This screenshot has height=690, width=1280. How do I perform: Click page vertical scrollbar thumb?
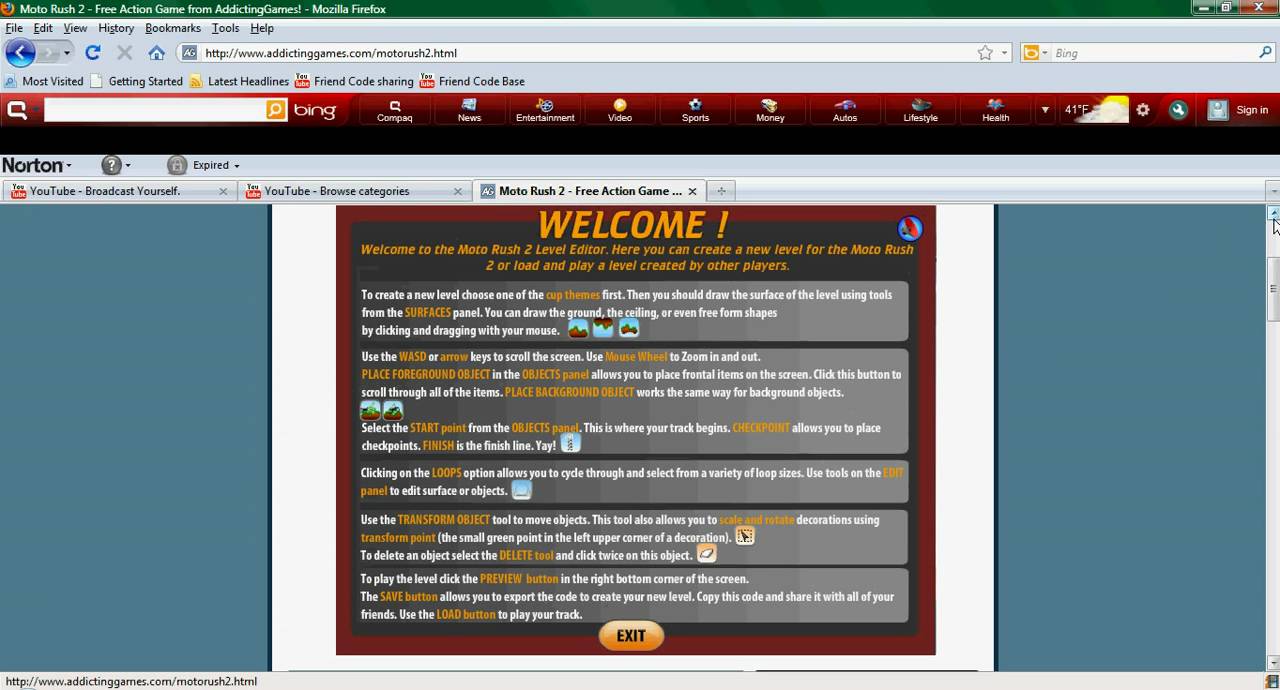click(1273, 290)
